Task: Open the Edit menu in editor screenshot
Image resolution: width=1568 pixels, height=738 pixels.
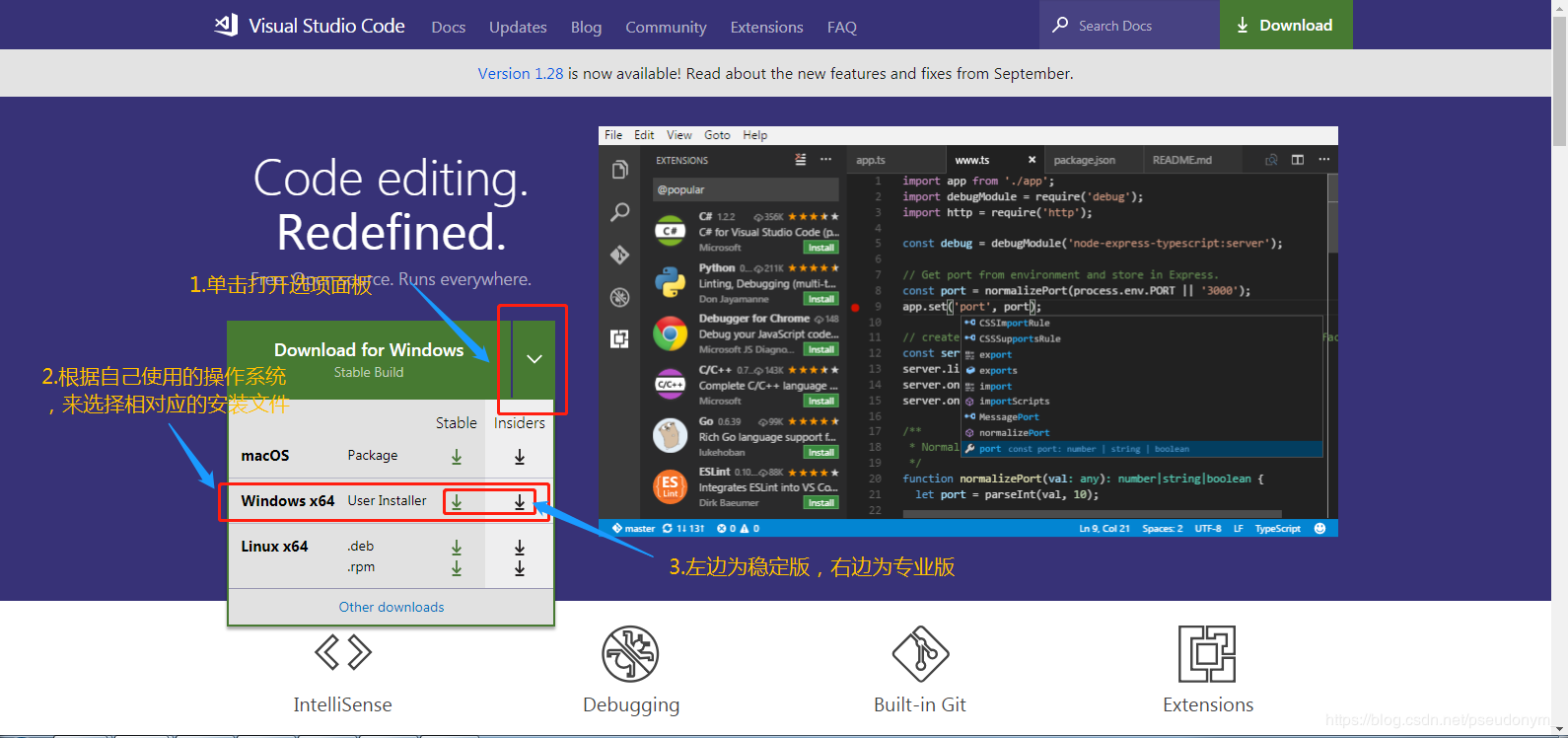Action: pos(644,135)
